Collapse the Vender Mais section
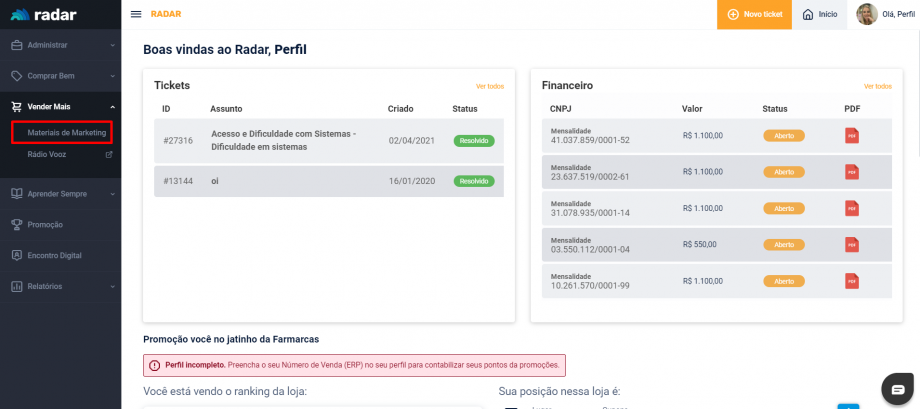Viewport: 920px width, 409px height. point(61,106)
